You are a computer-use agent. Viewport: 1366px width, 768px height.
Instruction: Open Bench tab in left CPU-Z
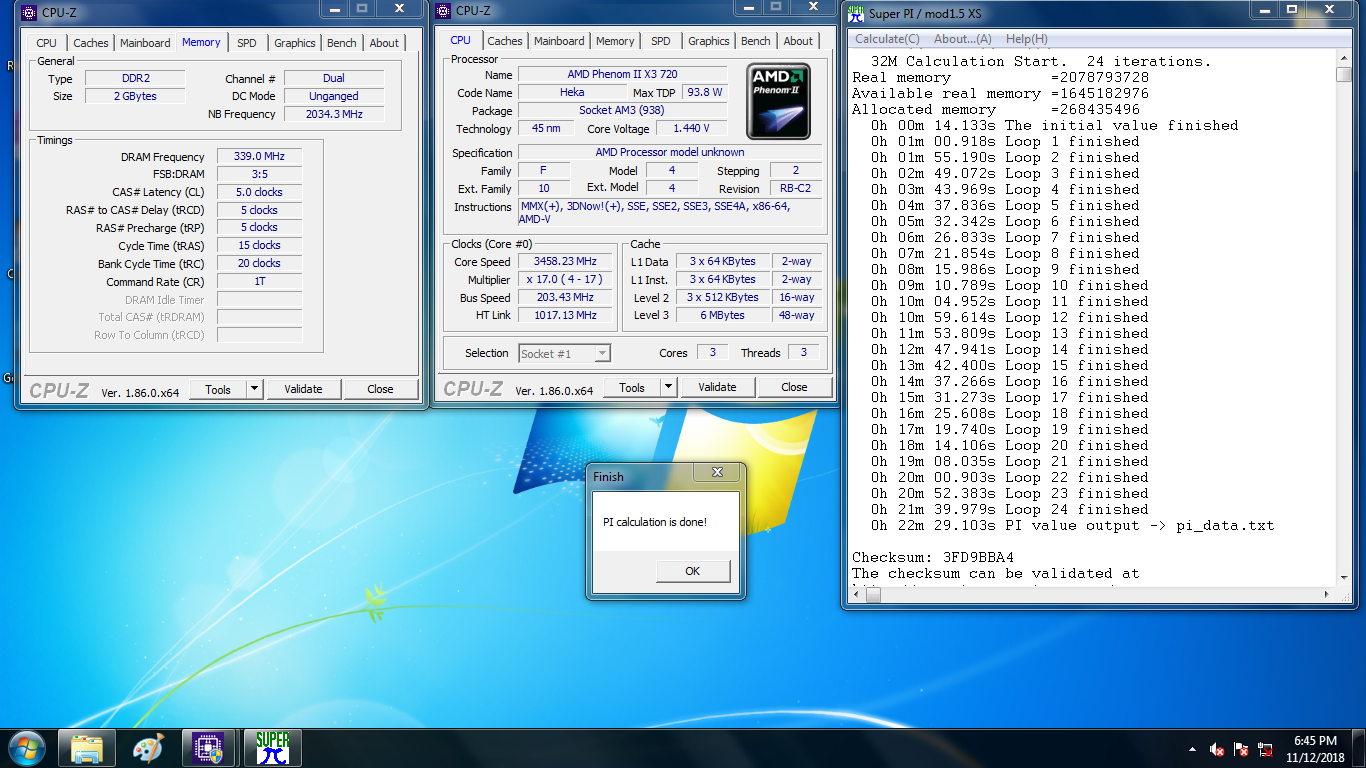coord(342,43)
